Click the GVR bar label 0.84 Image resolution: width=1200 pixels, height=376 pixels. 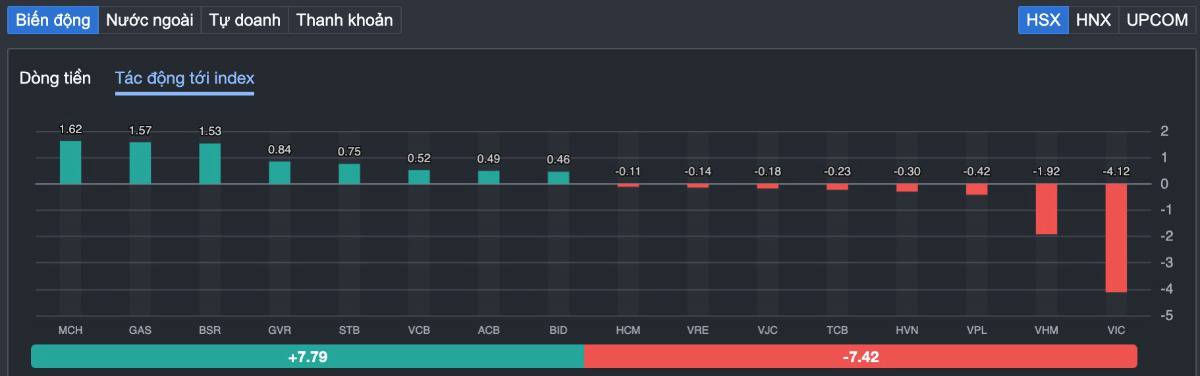(x=279, y=150)
